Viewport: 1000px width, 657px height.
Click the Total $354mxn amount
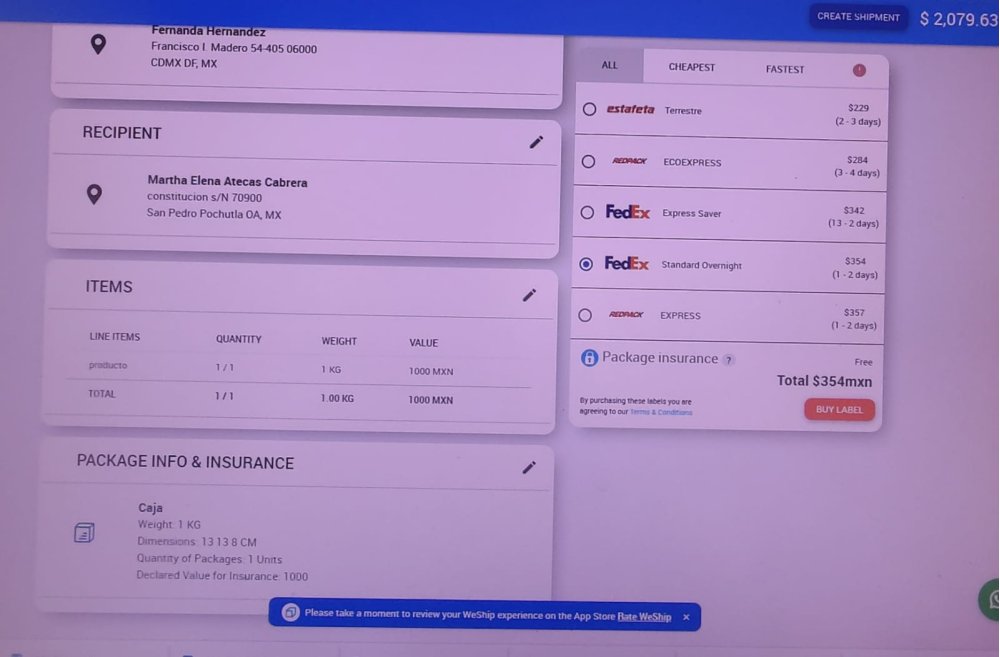coord(824,381)
